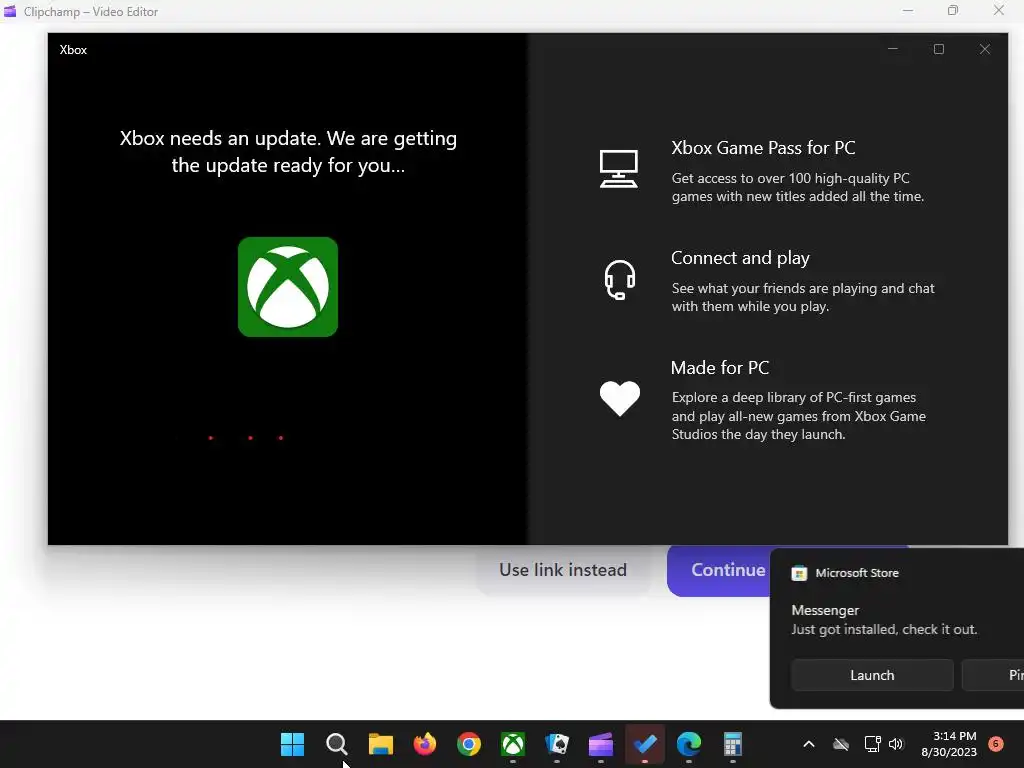Click the Xbox Game Pass for PC heading
Image resolution: width=1024 pixels, height=768 pixels.
(x=763, y=148)
